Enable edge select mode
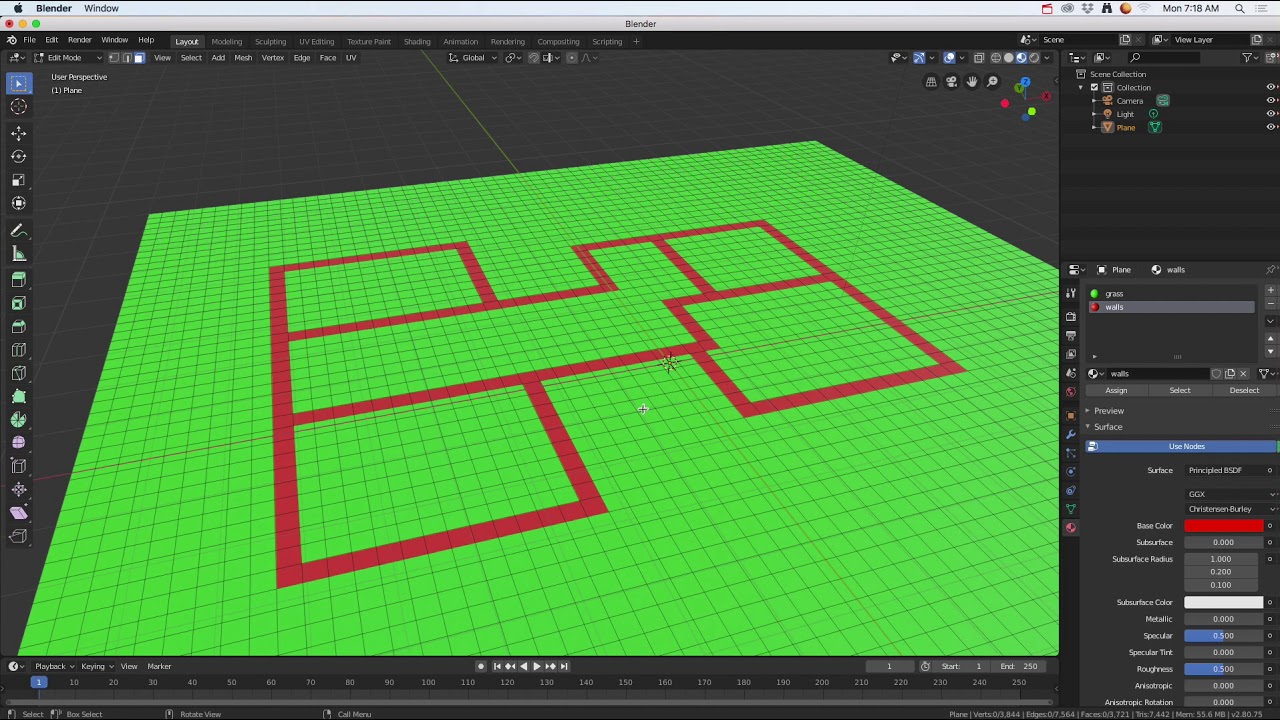This screenshot has height=720, width=1280. tap(126, 58)
